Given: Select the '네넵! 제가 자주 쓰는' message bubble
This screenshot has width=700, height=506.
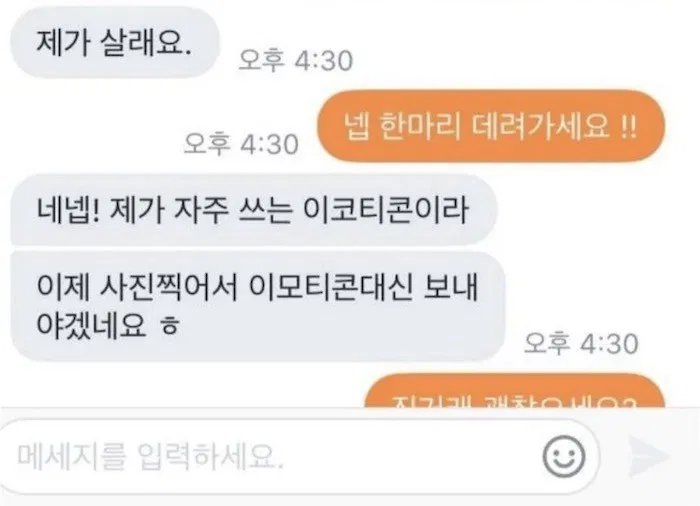Looking at the screenshot, I should (x=254, y=209).
